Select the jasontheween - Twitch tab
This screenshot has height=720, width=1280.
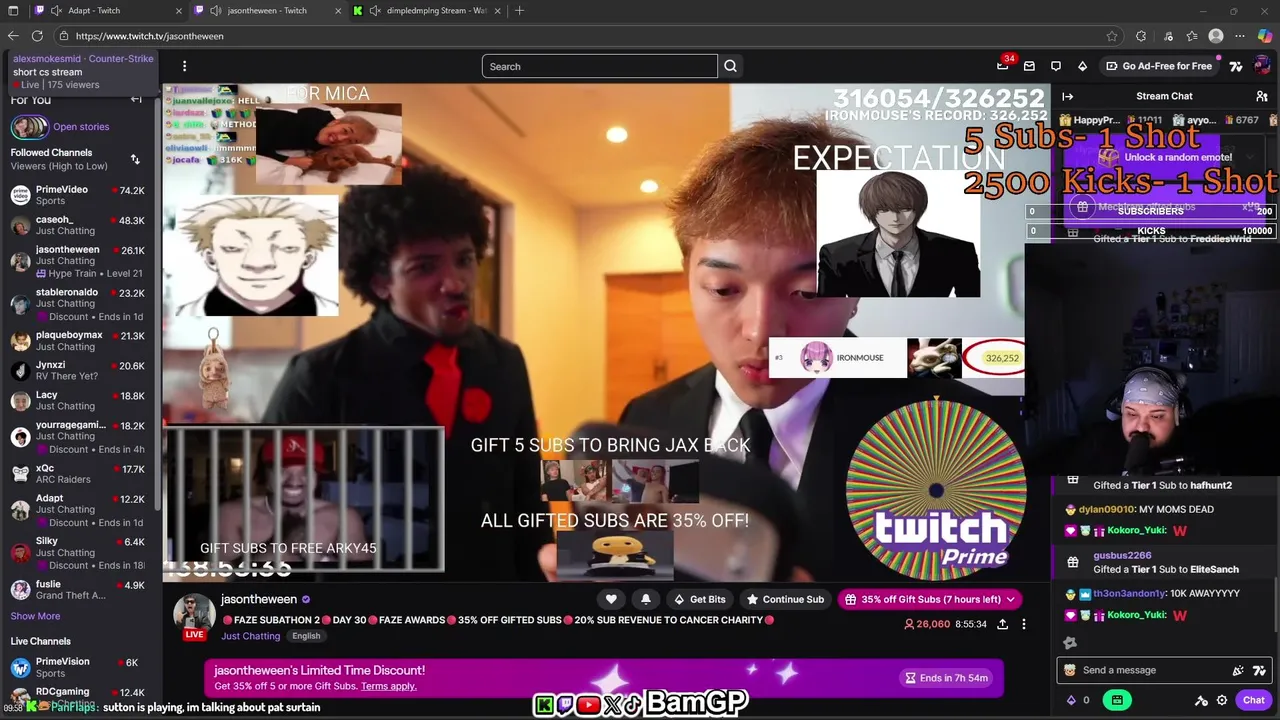pyautogui.click(x=267, y=10)
